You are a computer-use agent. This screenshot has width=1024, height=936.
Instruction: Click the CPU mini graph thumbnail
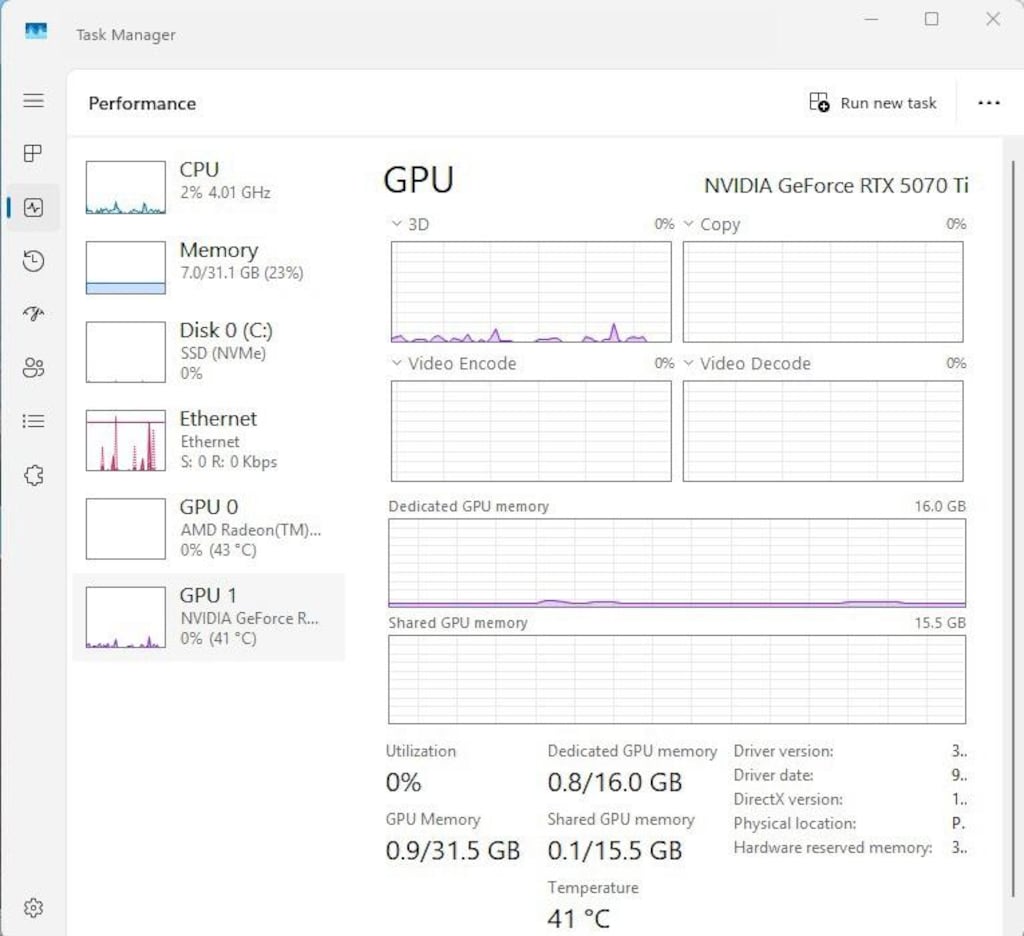(125, 187)
